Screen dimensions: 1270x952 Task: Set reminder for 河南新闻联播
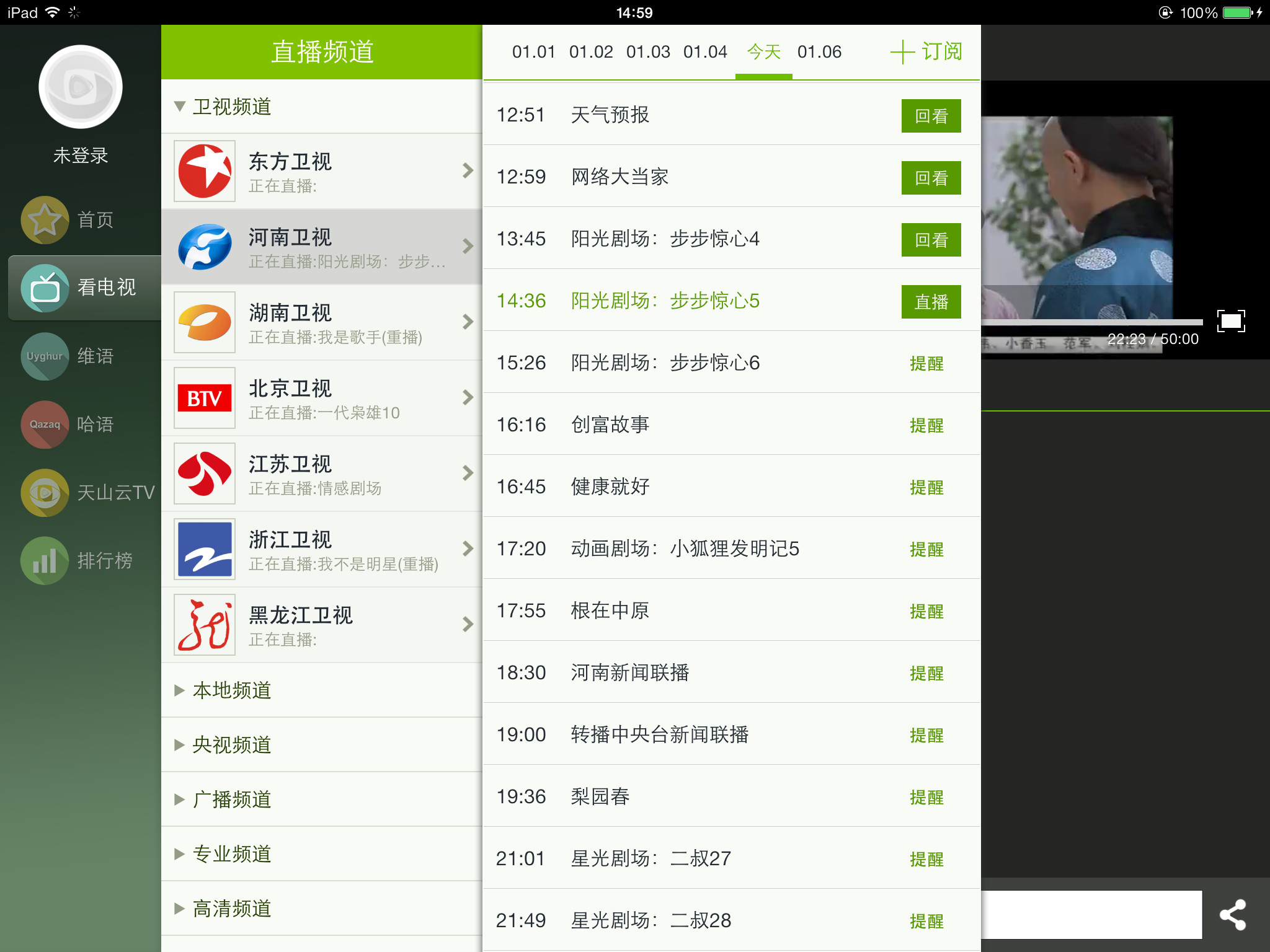tap(927, 674)
